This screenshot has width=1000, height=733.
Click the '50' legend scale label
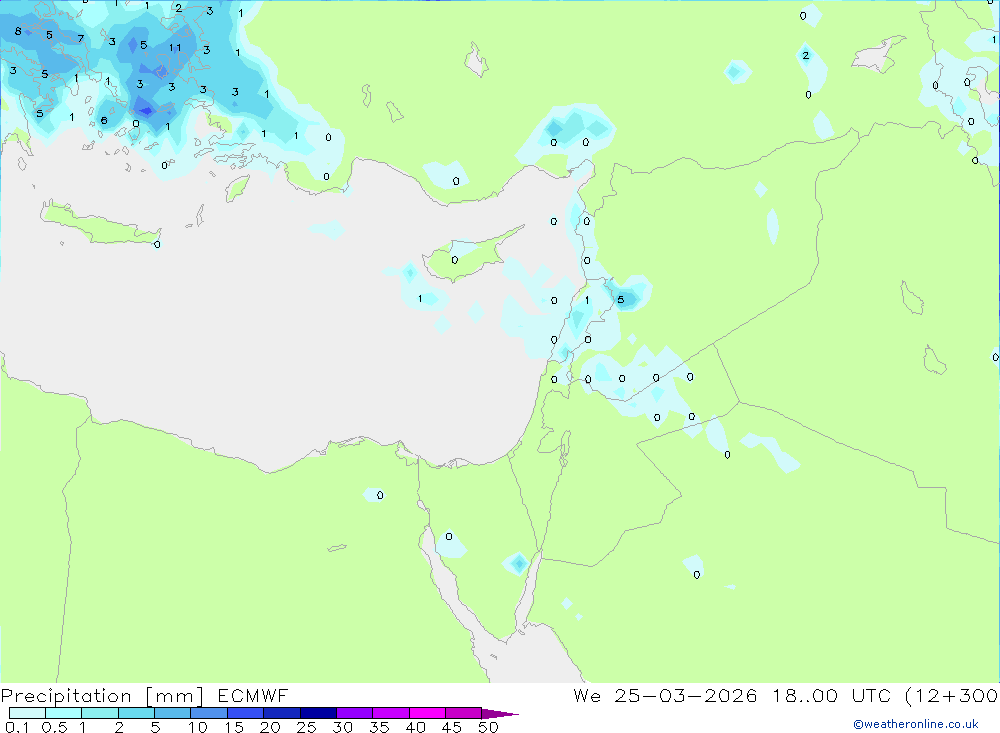(488, 727)
